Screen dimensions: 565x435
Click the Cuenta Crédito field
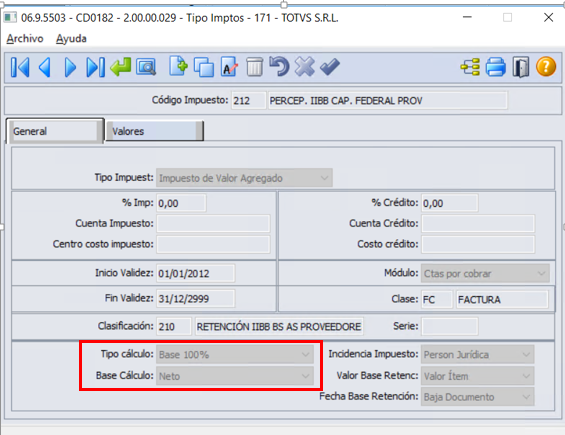(478, 224)
